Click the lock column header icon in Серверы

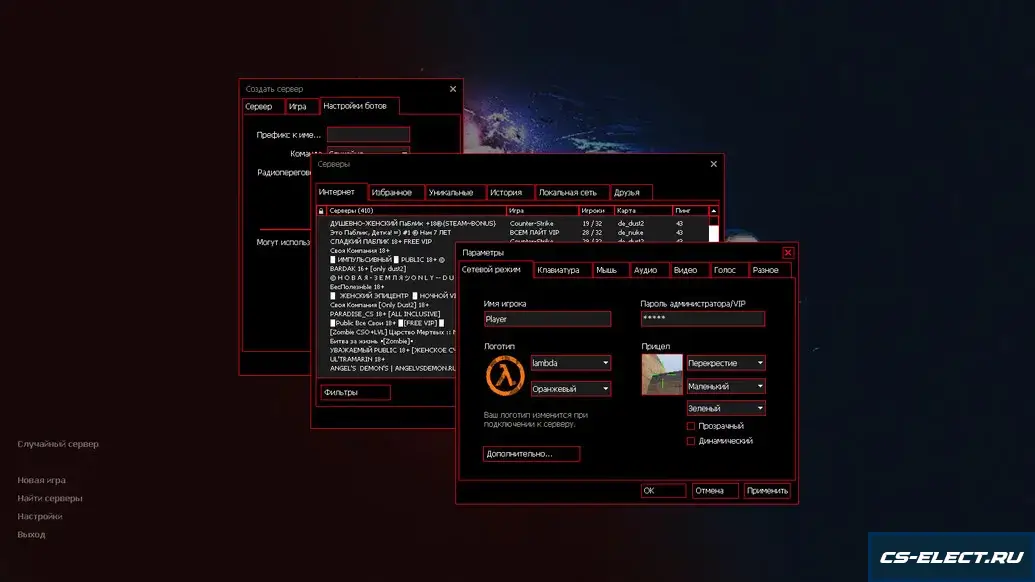point(321,211)
